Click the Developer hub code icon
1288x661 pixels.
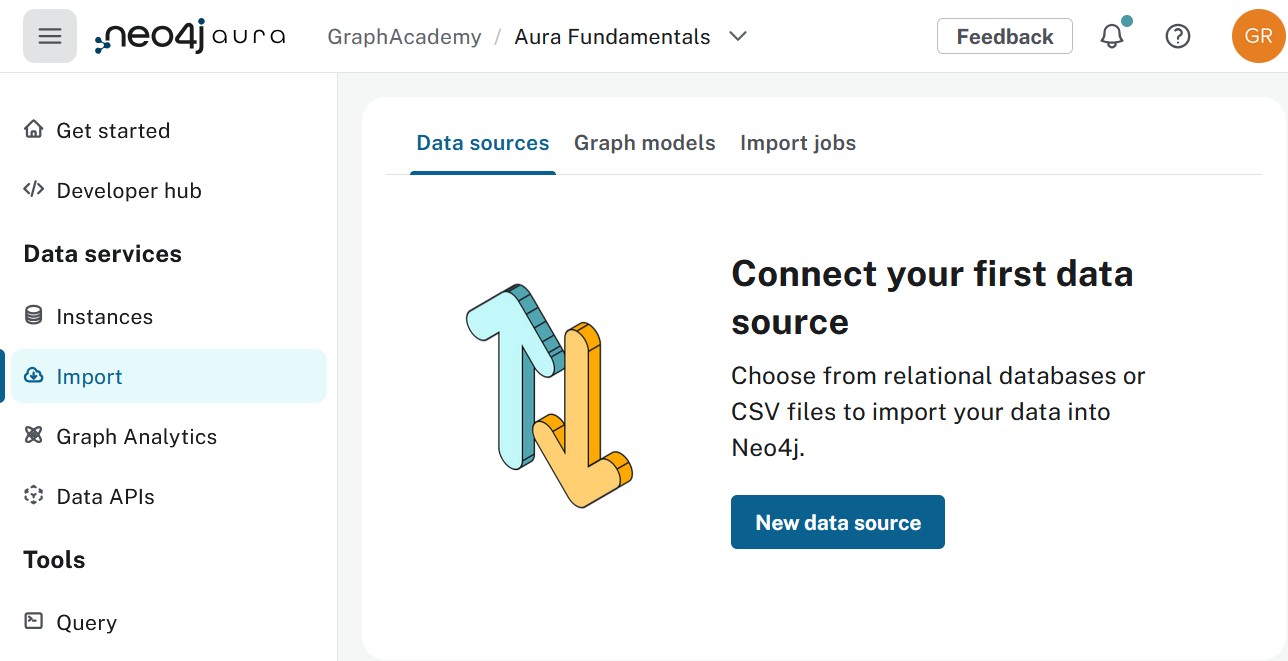[x=33, y=190]
